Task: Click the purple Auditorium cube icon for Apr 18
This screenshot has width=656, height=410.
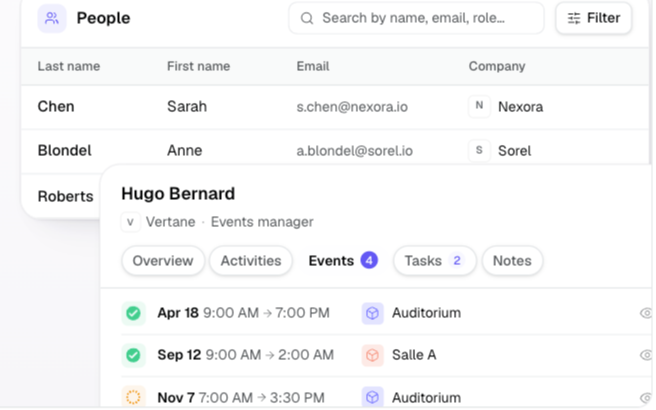Action: [372, 313]
